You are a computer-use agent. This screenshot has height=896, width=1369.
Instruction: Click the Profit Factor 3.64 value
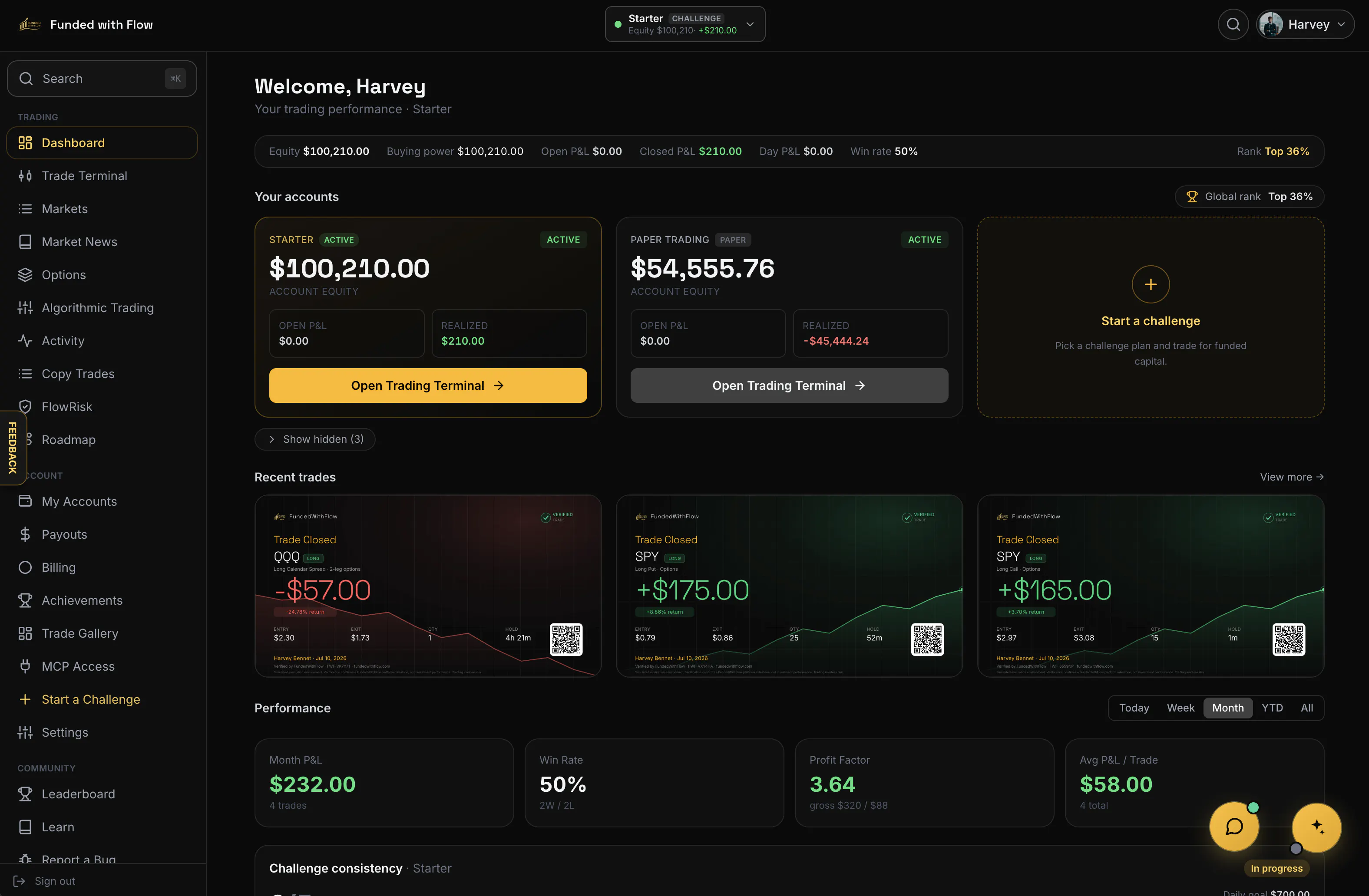(x=832, y=784)
